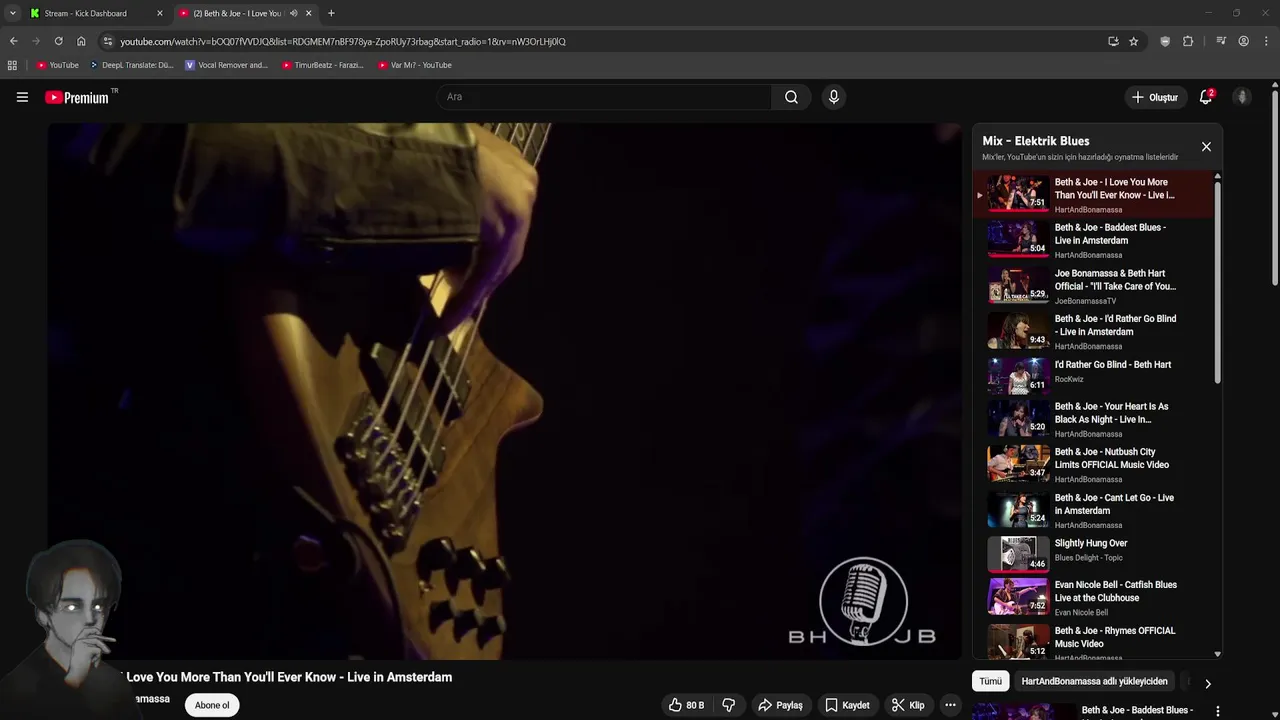The image size is (1280, 720).
Task: Play I'll Take Care of You thumbnail
Action: pos(1018,285)
